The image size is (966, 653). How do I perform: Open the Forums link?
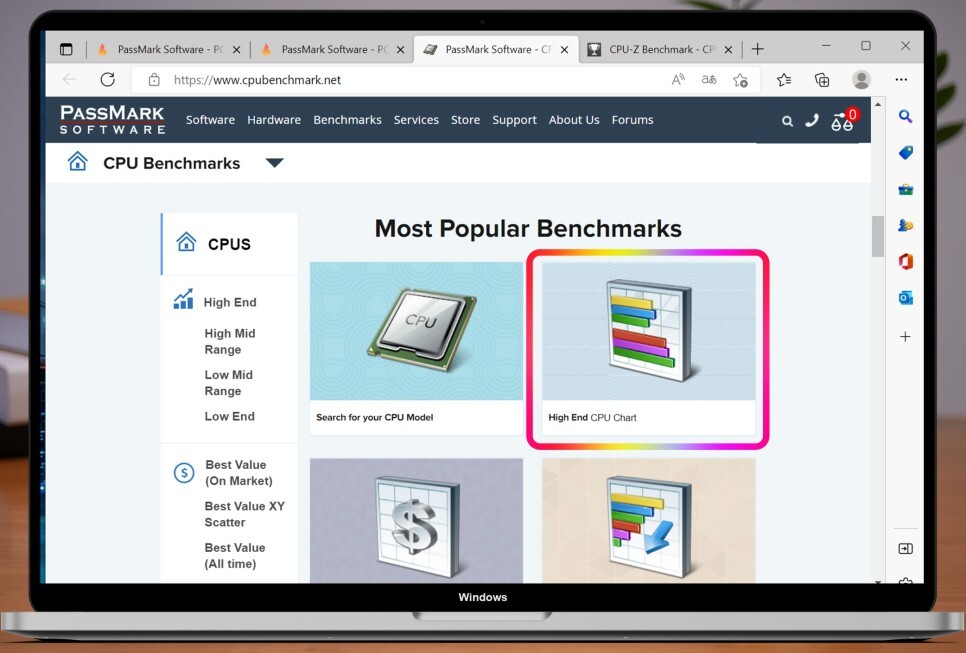(633, 120)
